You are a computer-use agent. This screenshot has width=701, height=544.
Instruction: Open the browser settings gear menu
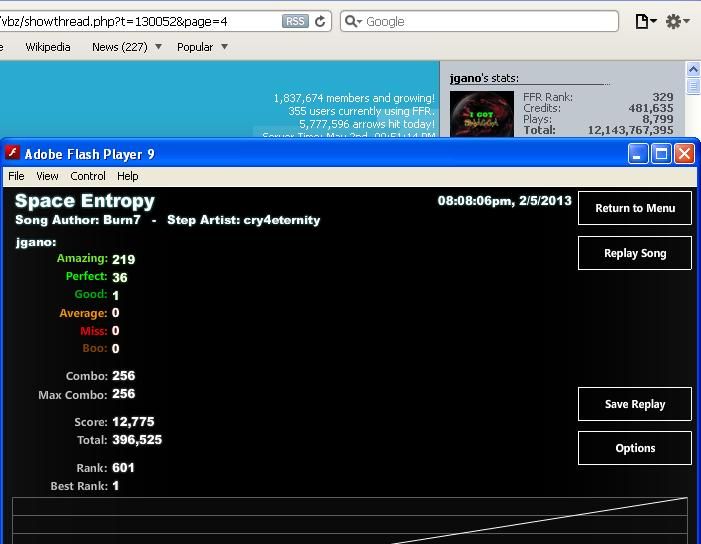pos(677,21)
